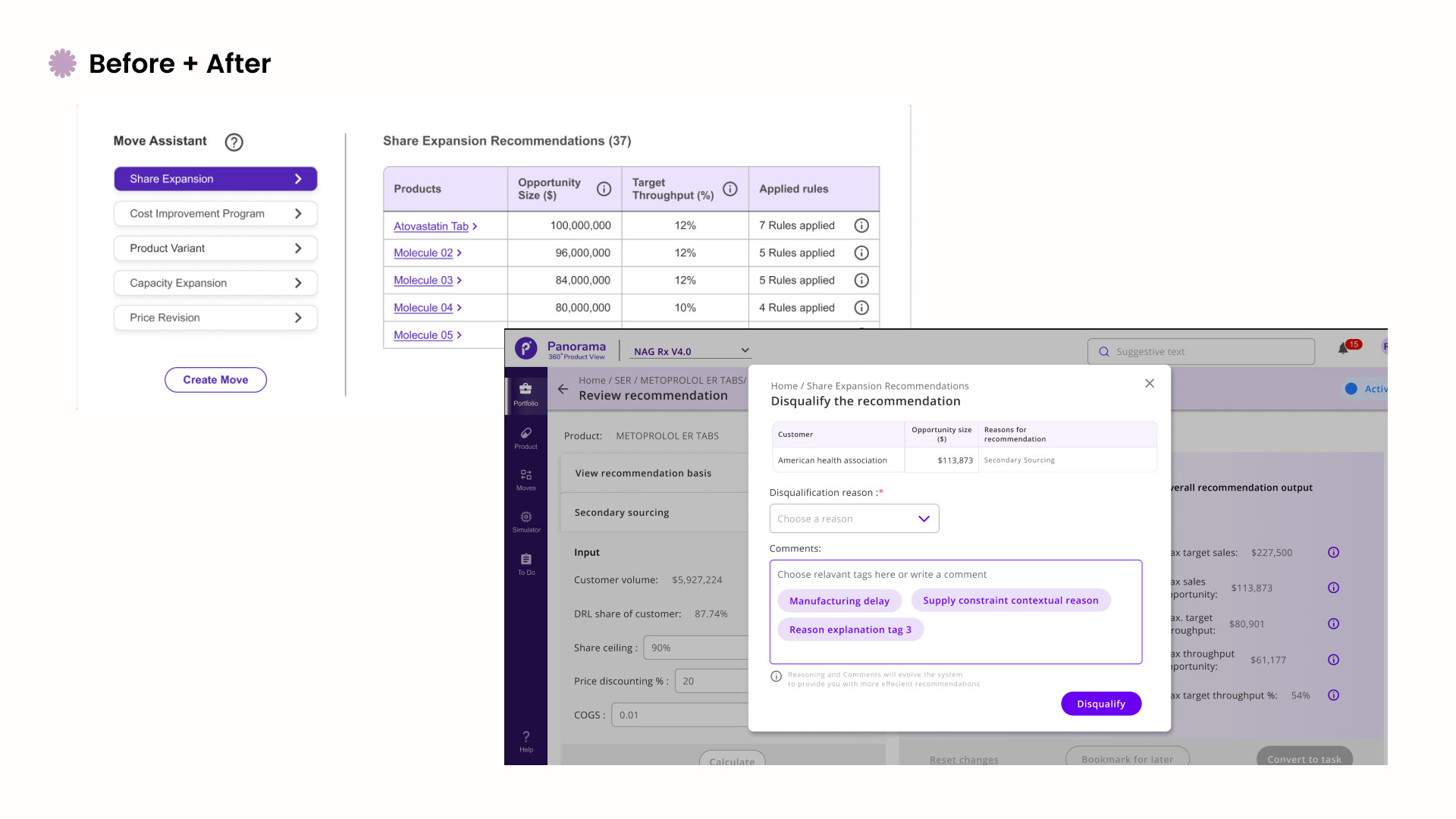Expand the NAG Rx V4.0 version dropdown

click(691, 351)
